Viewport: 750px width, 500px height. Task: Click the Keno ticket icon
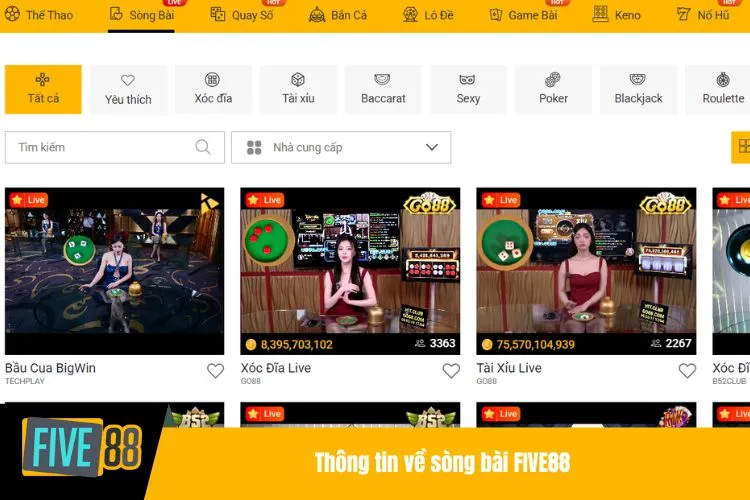pos(600,14)
